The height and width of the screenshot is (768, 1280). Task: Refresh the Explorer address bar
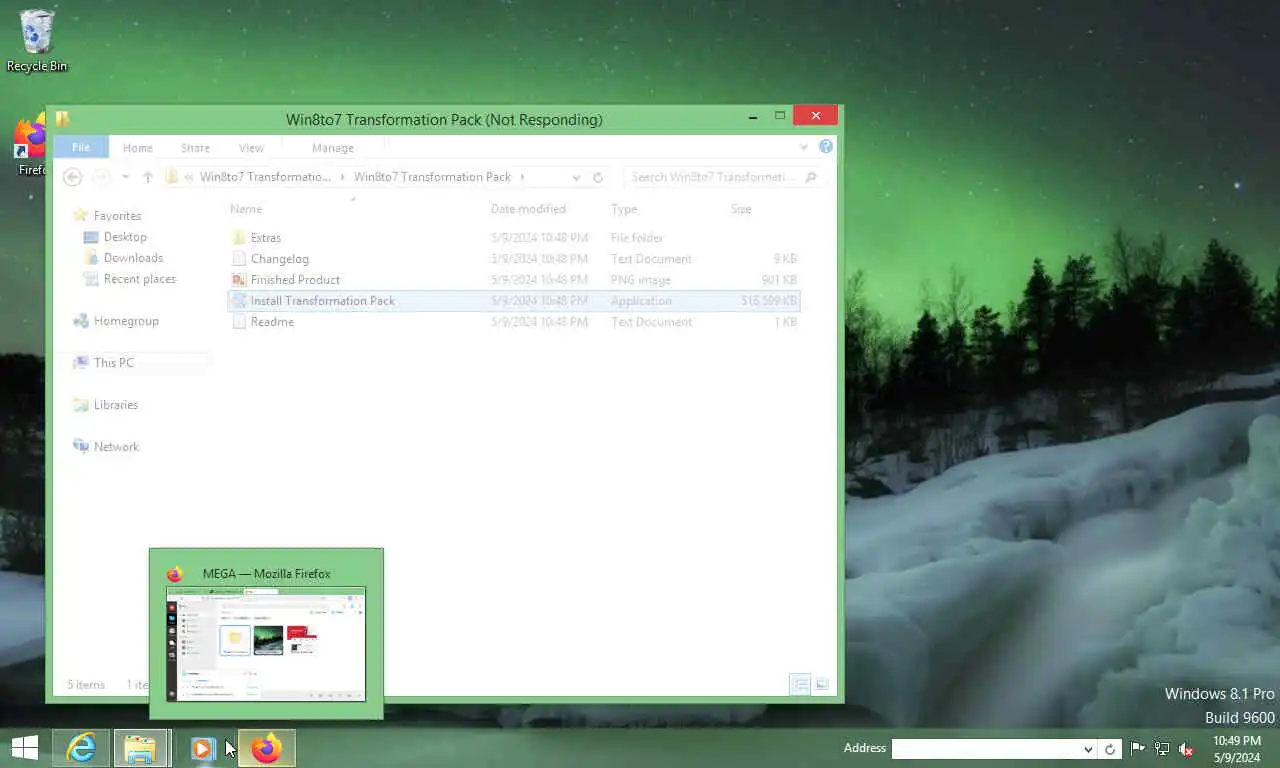(x=598, y=177)
